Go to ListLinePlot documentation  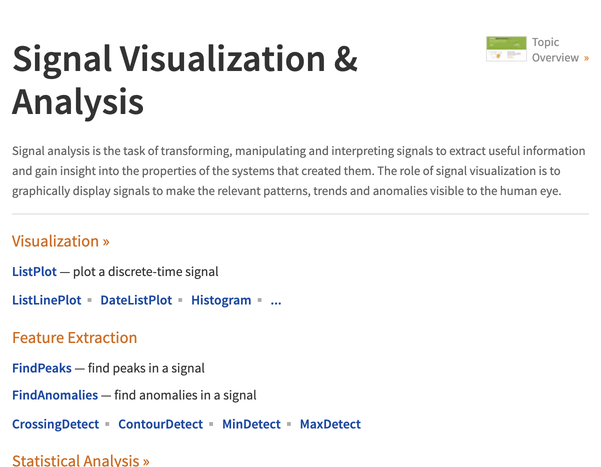[x=47, y=300]
